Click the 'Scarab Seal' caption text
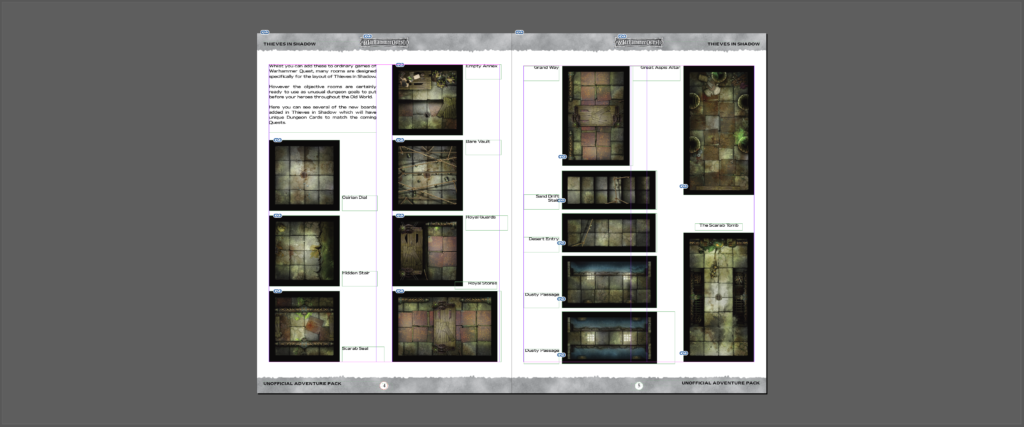 point(355,349)
